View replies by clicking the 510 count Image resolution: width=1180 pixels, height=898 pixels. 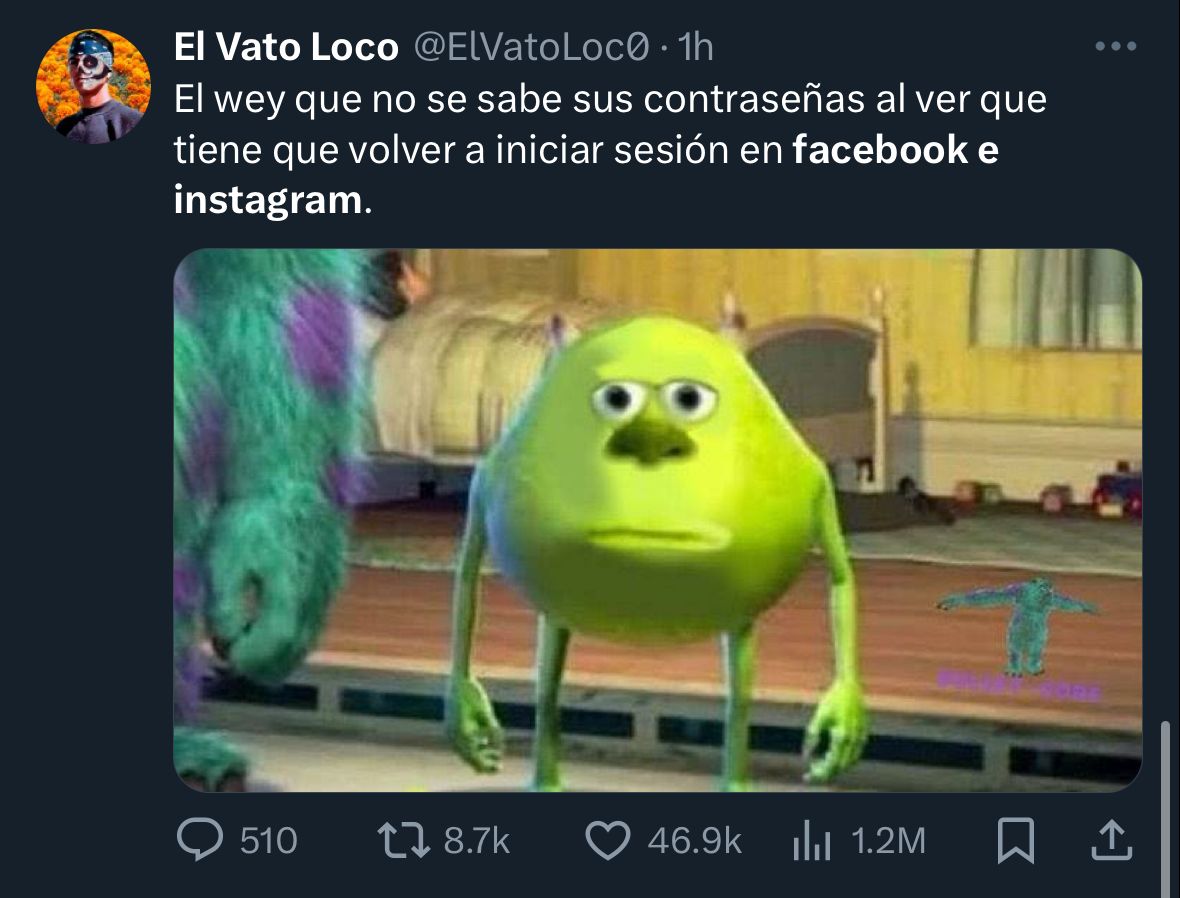(x=269, y=841)
